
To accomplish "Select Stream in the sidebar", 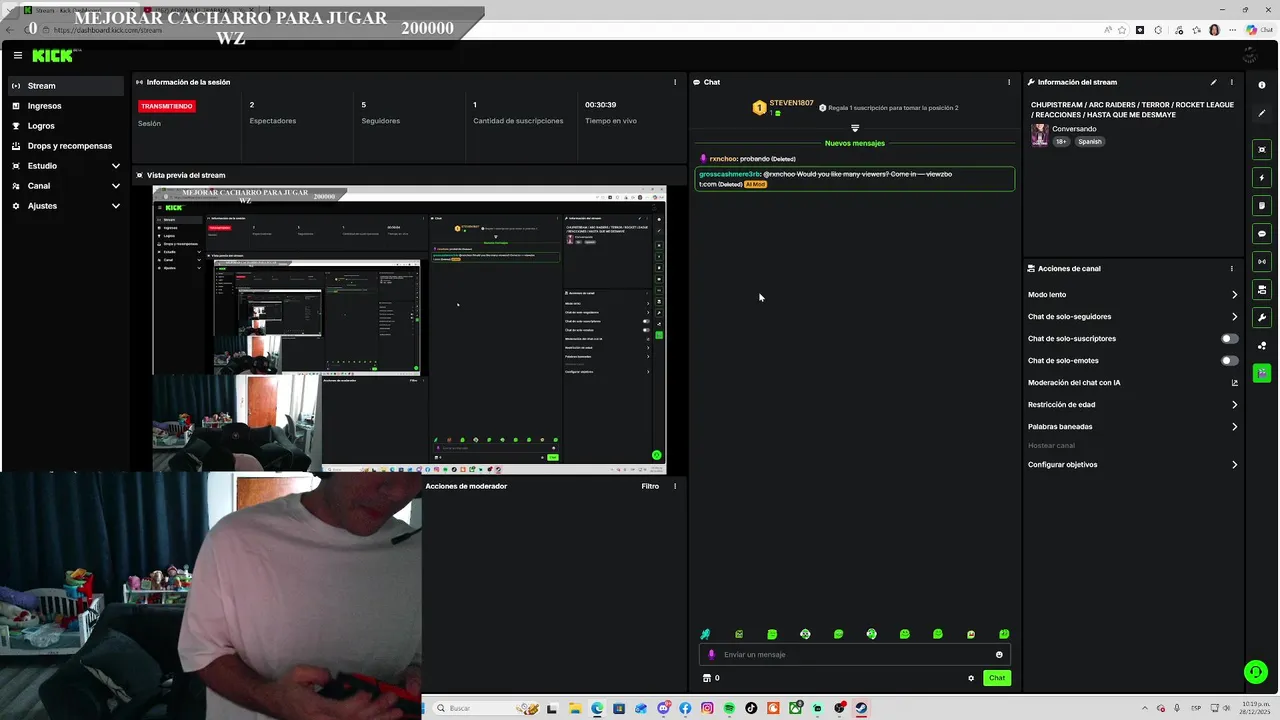I will click(x=66, y=86).
